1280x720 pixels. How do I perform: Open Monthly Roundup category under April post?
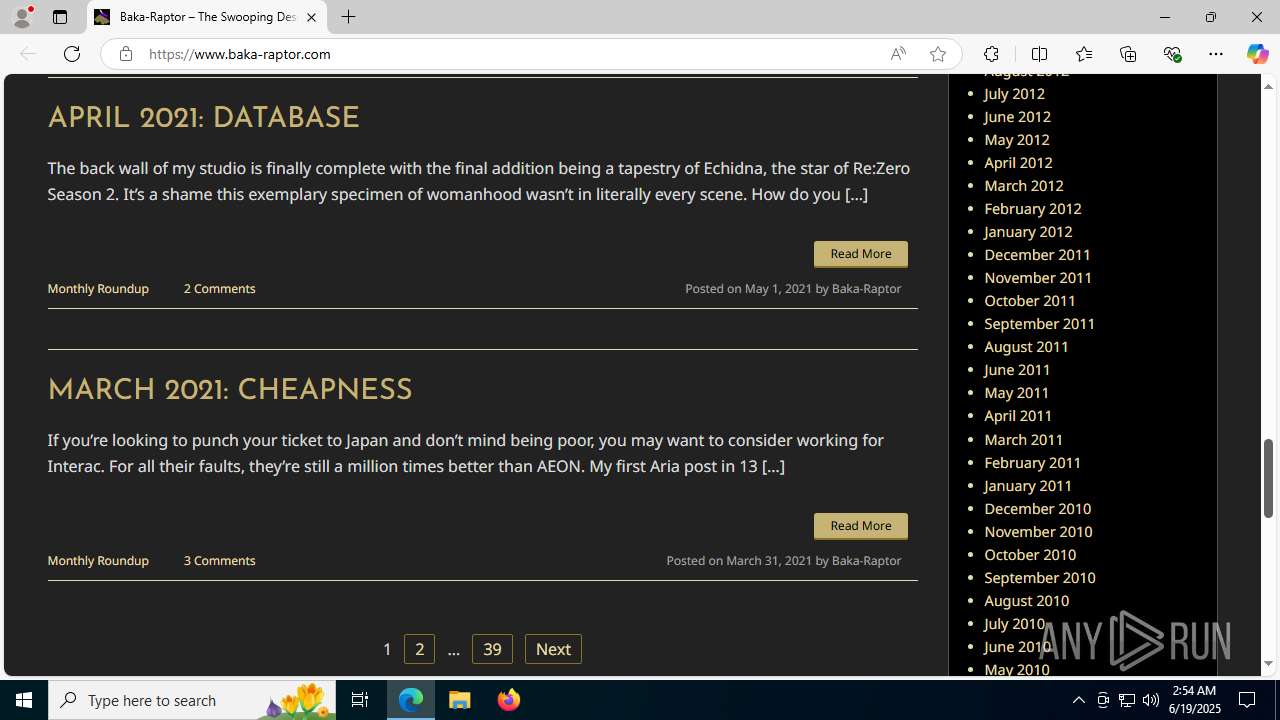click(98, 288)
